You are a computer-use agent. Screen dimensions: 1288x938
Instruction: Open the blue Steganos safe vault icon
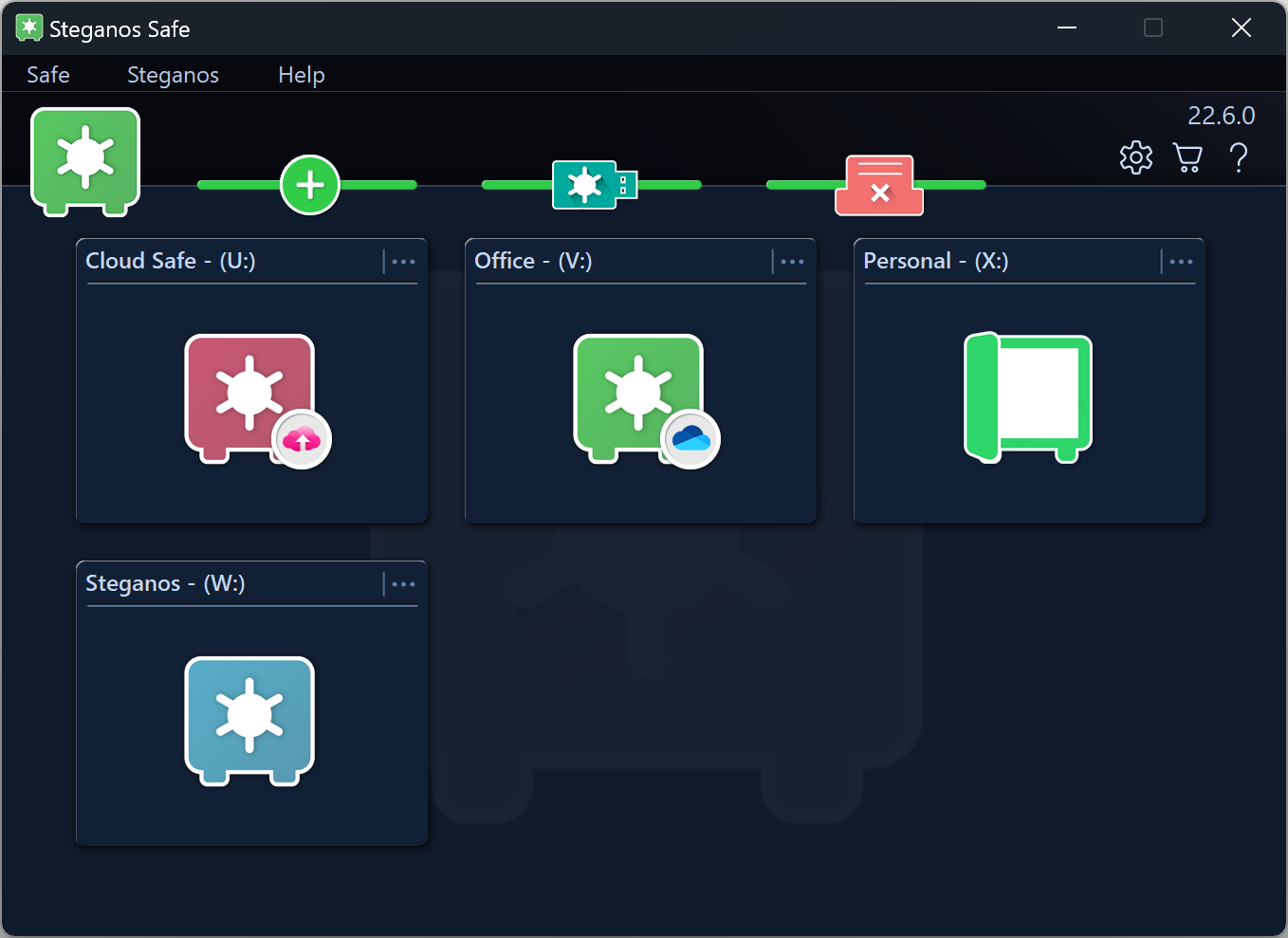[249, 720]
